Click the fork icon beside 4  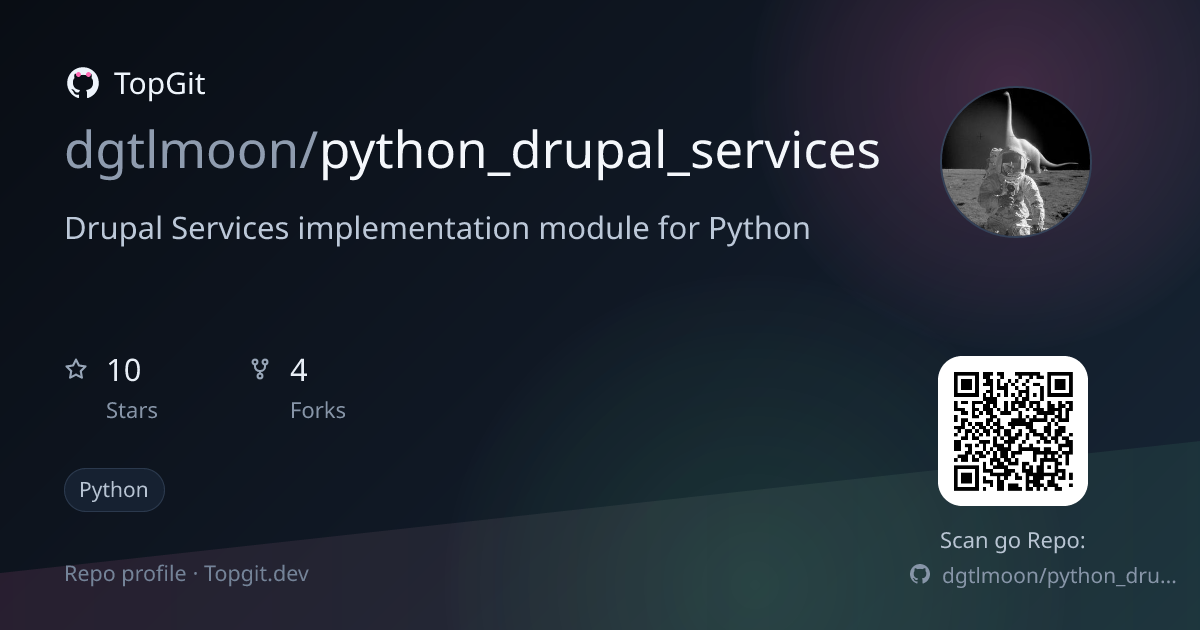click(x=260, y=370)
